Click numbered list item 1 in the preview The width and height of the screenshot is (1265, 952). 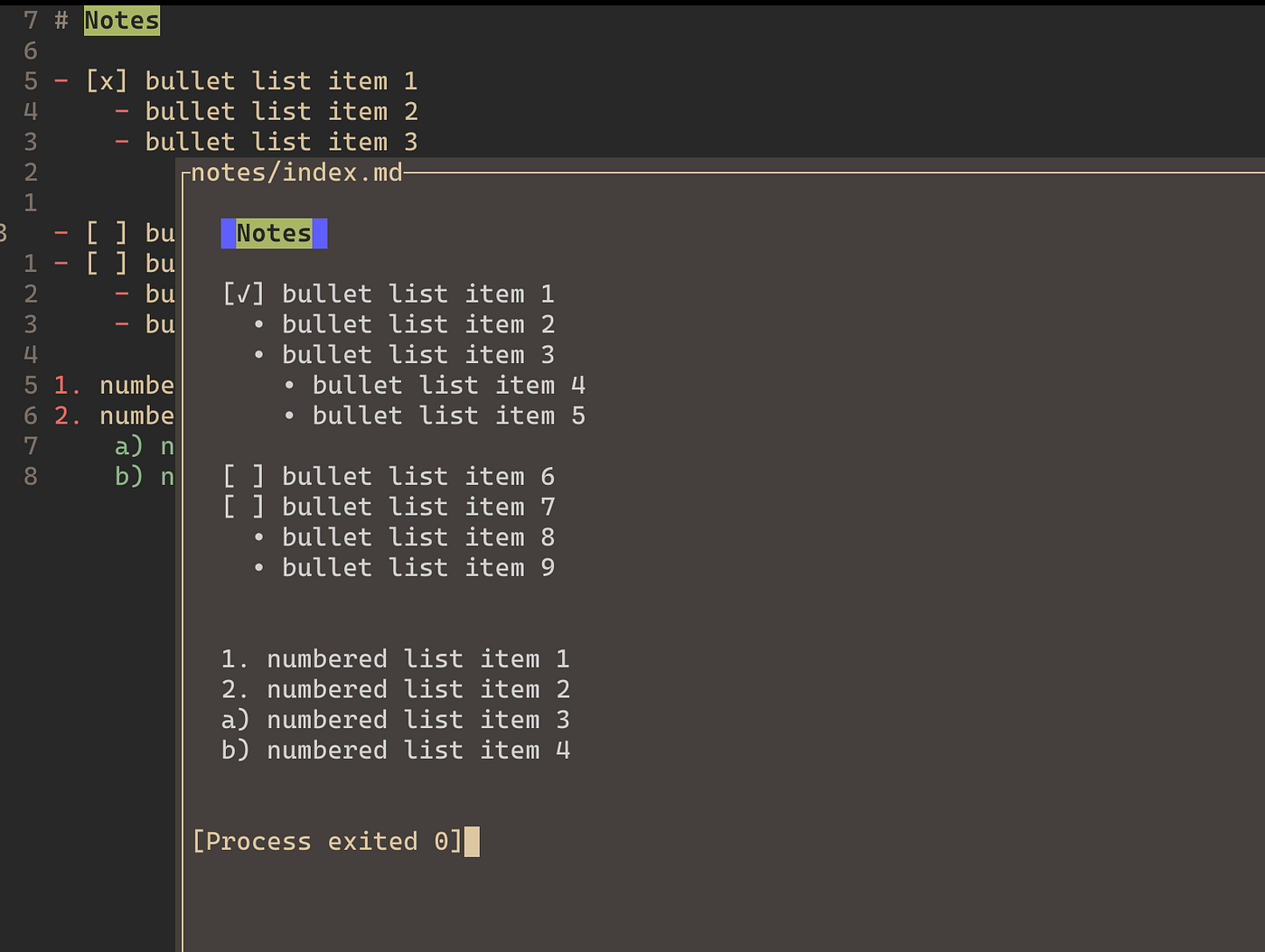click(x=396, y=659)
